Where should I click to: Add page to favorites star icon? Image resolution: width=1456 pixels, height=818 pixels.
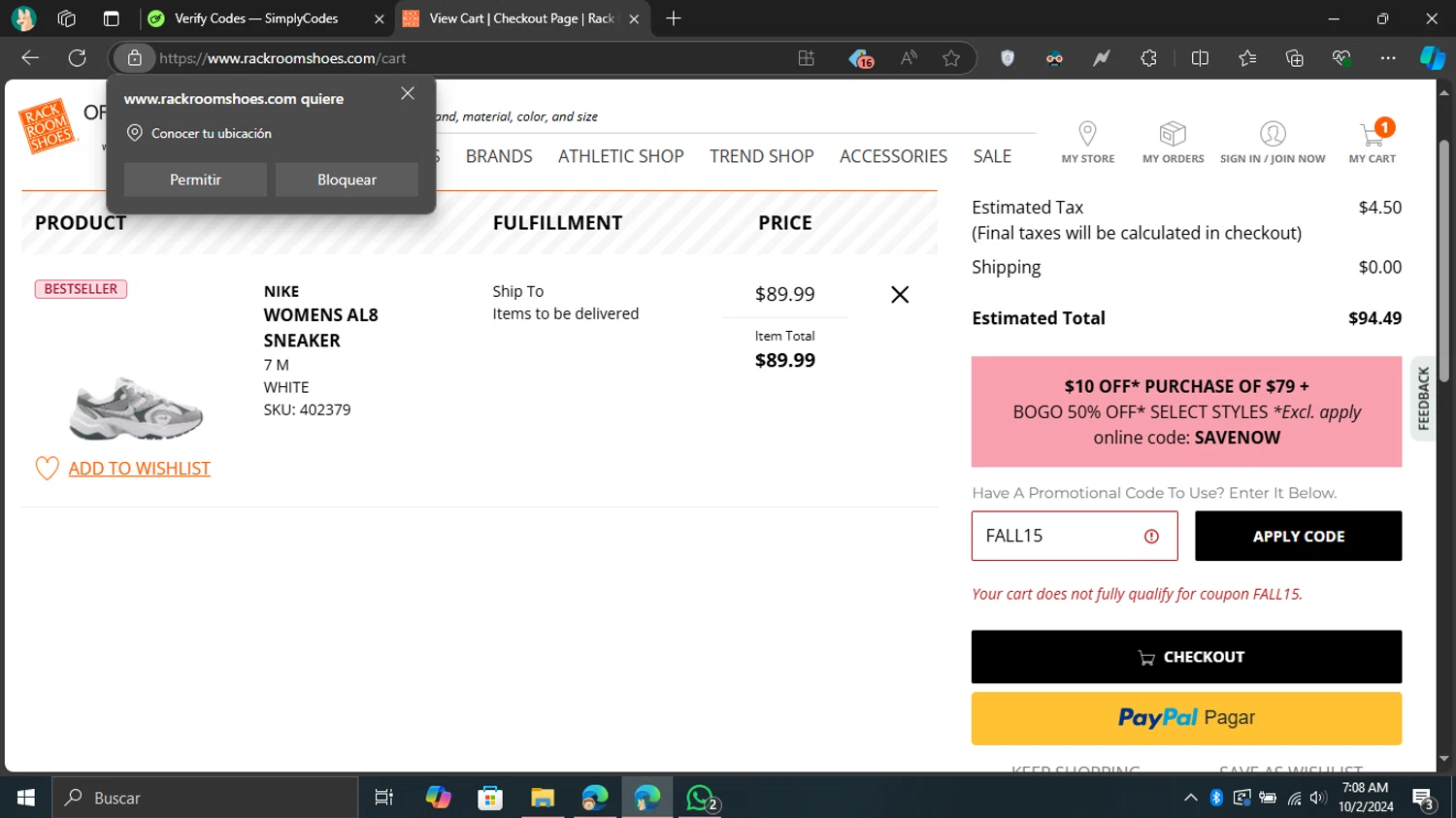click(951, 58)
